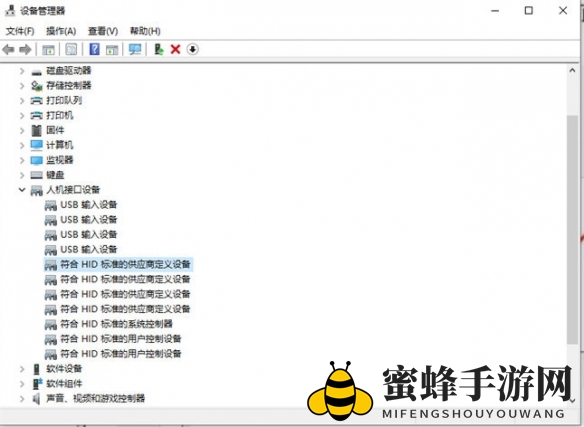Collapse the 人机接口设备 node
Image resolution: width=584 pixels, height=427 pixels.
coord(22,190)
